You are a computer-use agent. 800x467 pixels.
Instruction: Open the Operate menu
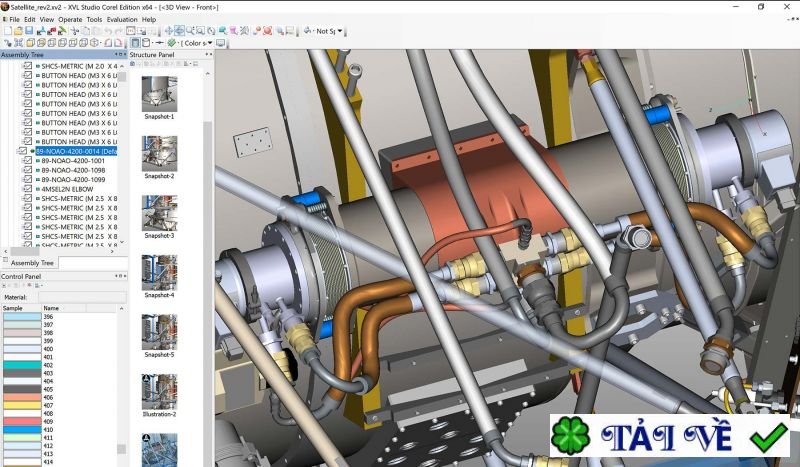pos(70,19)
